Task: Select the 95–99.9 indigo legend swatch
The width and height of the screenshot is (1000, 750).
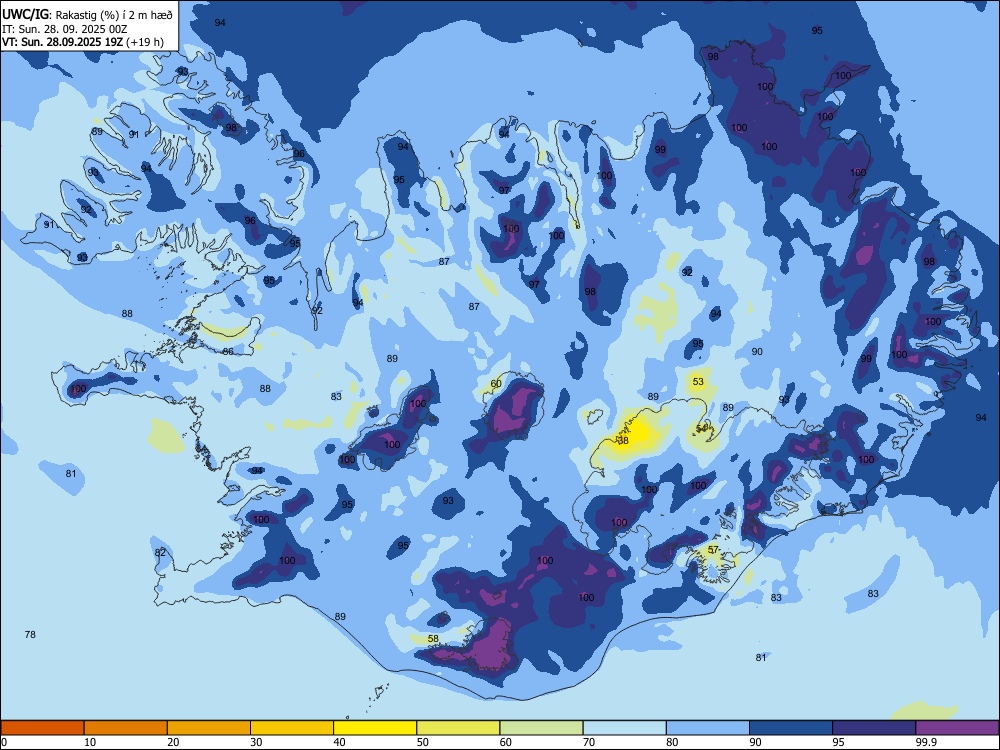Action: (x=874, y=728)
